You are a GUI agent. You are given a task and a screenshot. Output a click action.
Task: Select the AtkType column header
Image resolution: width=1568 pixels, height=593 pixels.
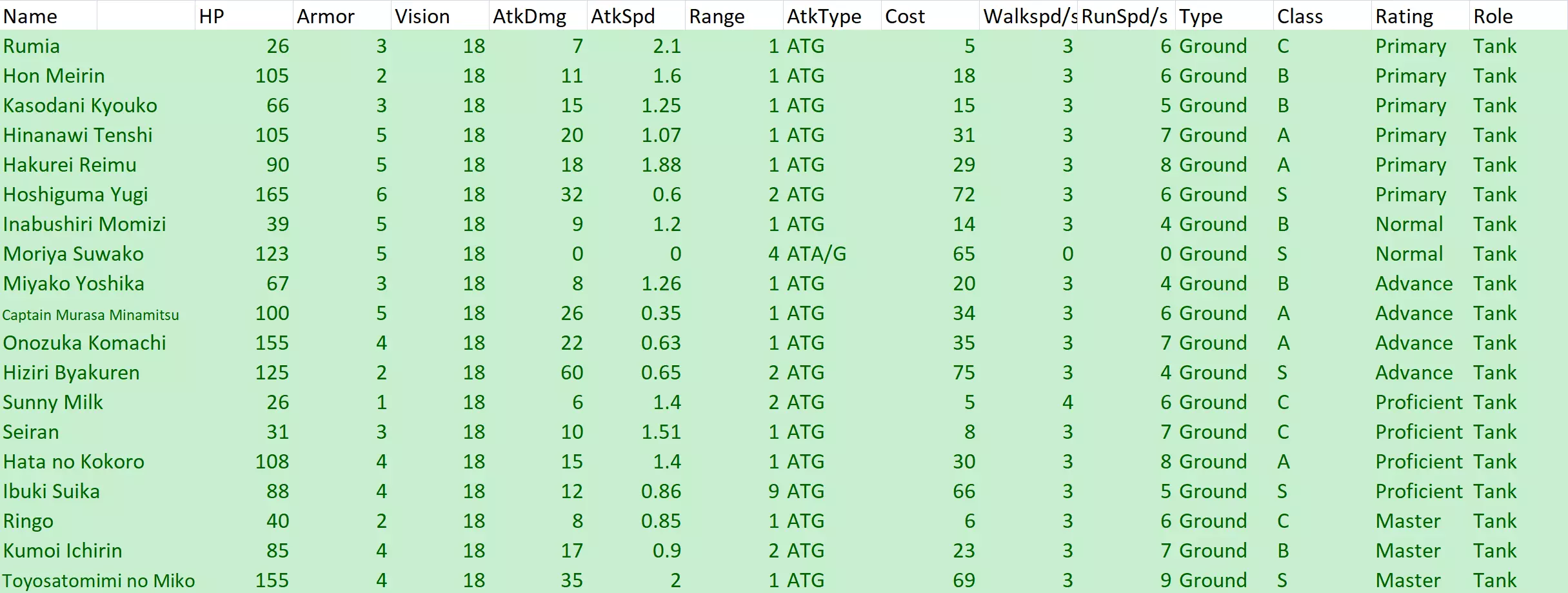824,16
